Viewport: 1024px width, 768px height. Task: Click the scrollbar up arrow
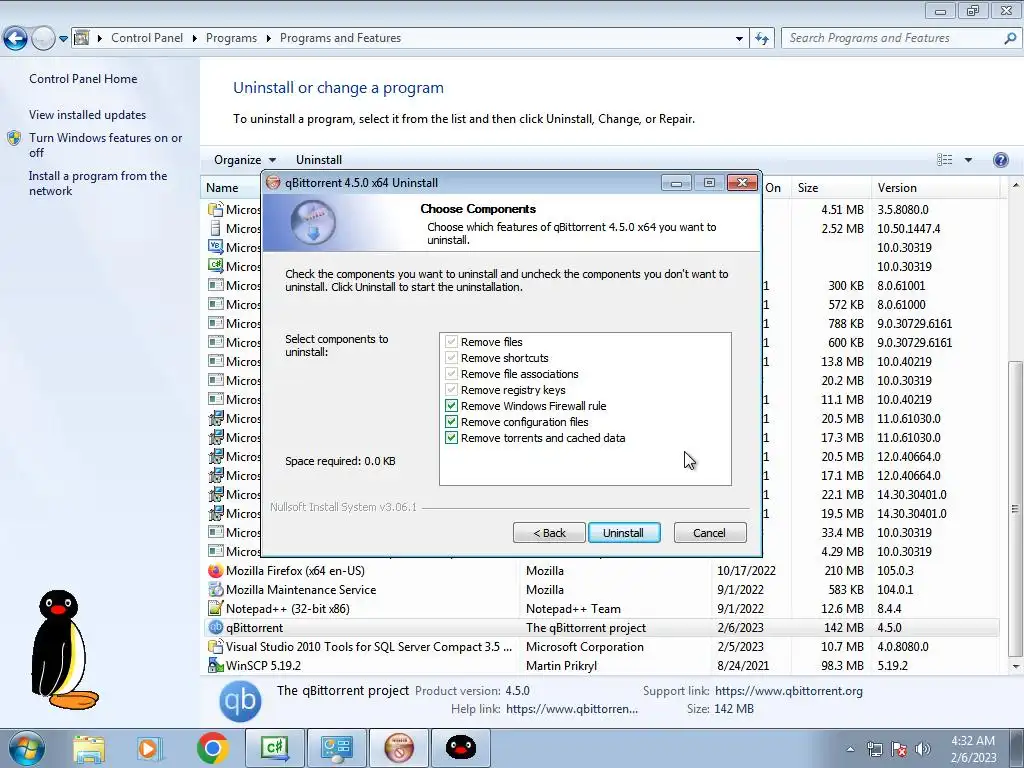point(1015,185)
